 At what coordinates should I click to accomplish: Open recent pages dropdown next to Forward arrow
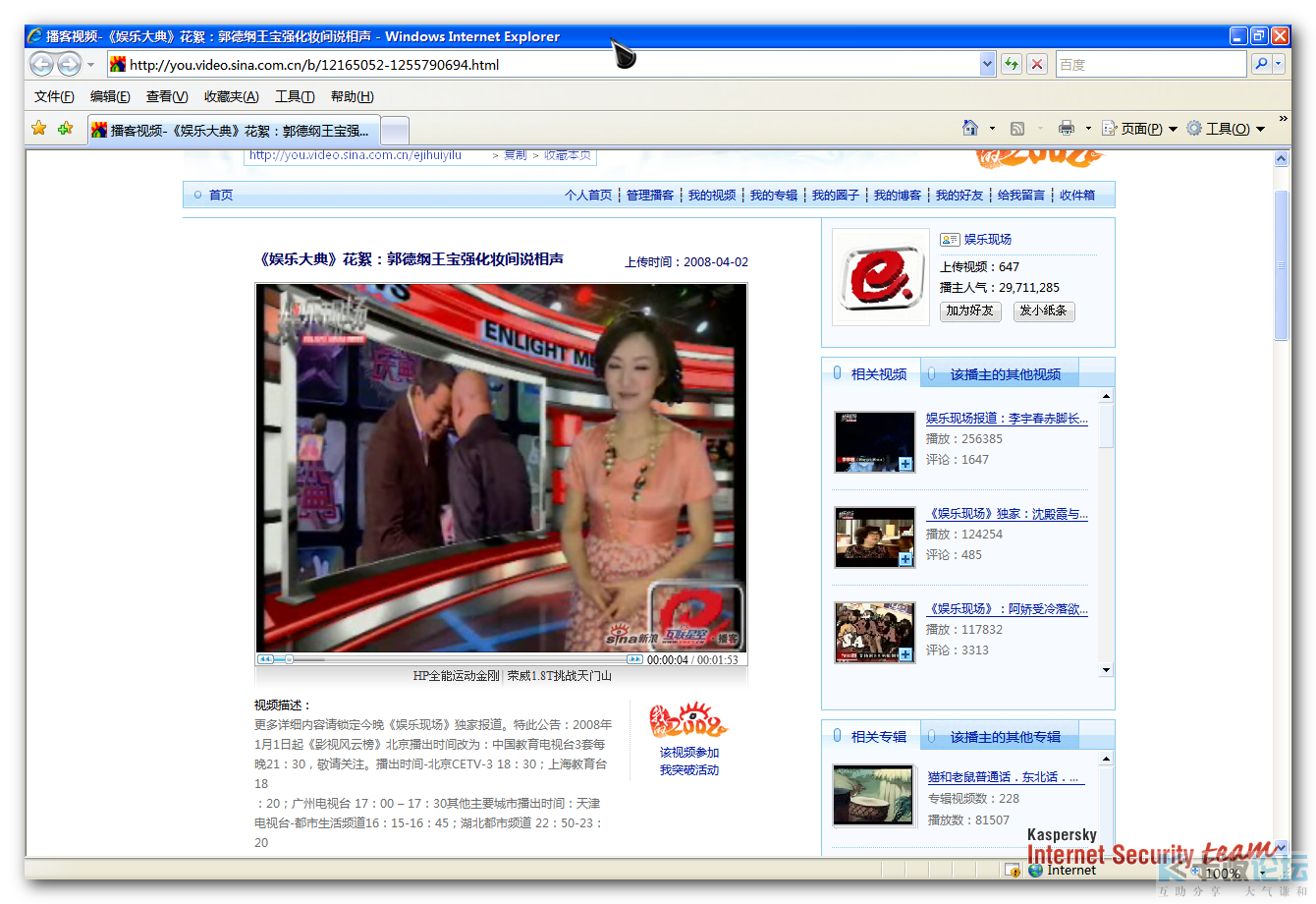tap(91, 65)
